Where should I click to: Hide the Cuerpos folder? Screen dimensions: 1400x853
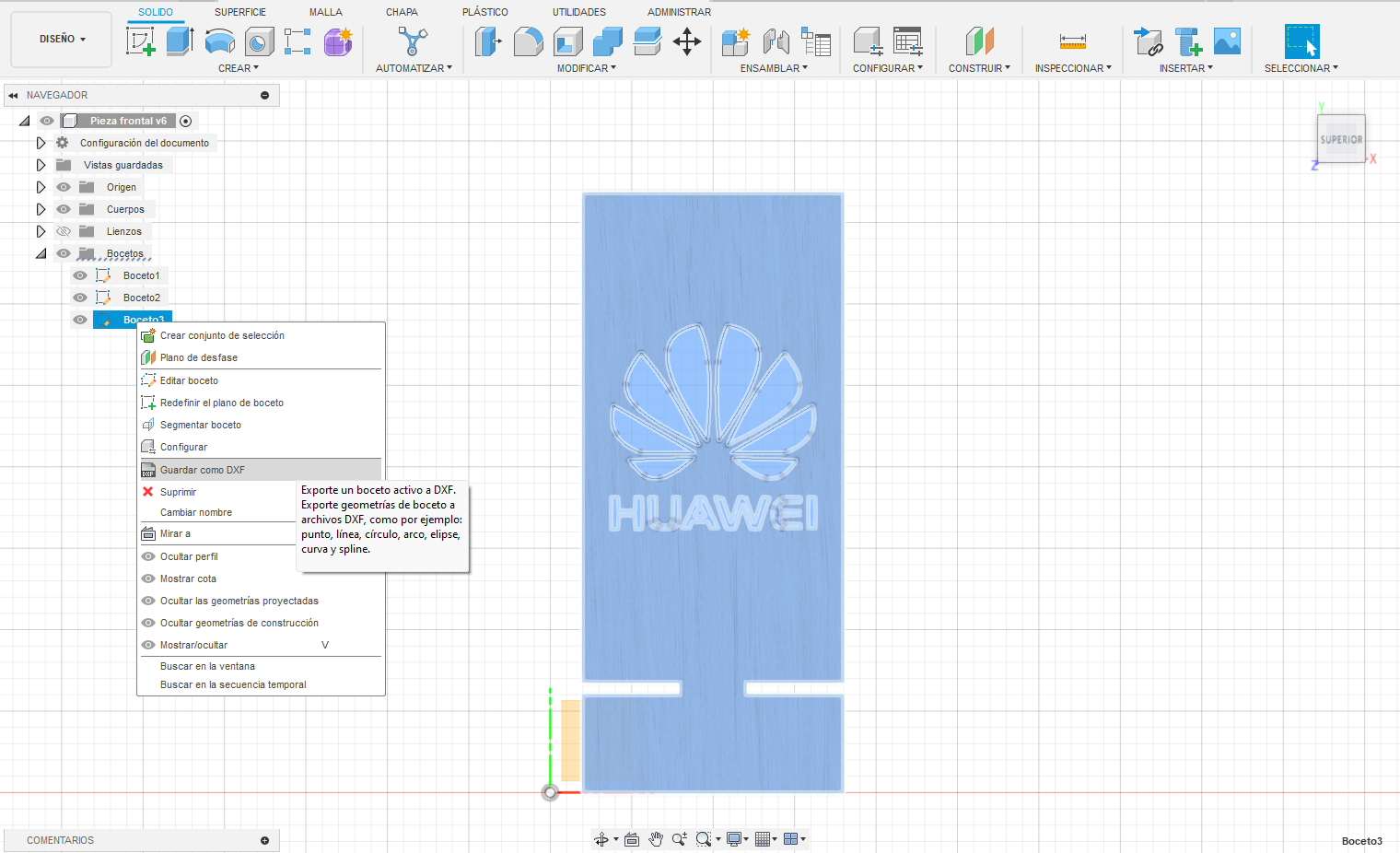pos(64,209)
